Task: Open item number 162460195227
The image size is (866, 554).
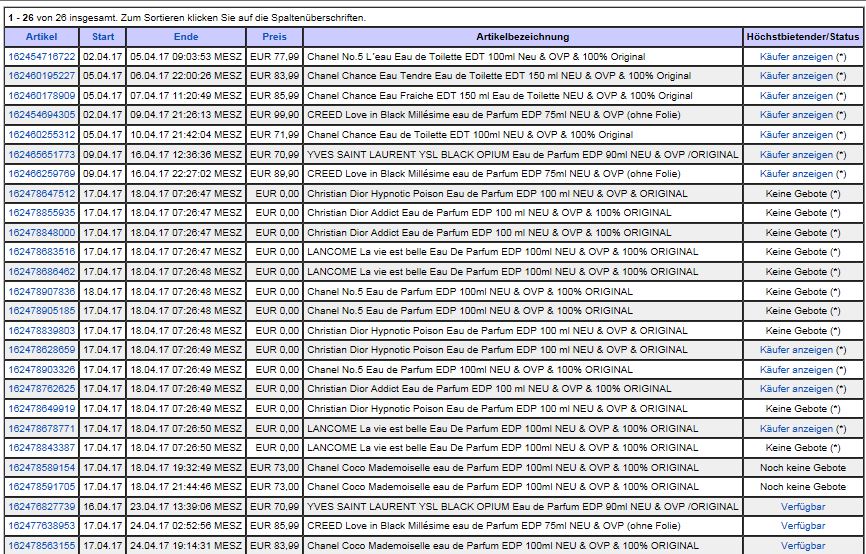Action: [x=41, y=76]
